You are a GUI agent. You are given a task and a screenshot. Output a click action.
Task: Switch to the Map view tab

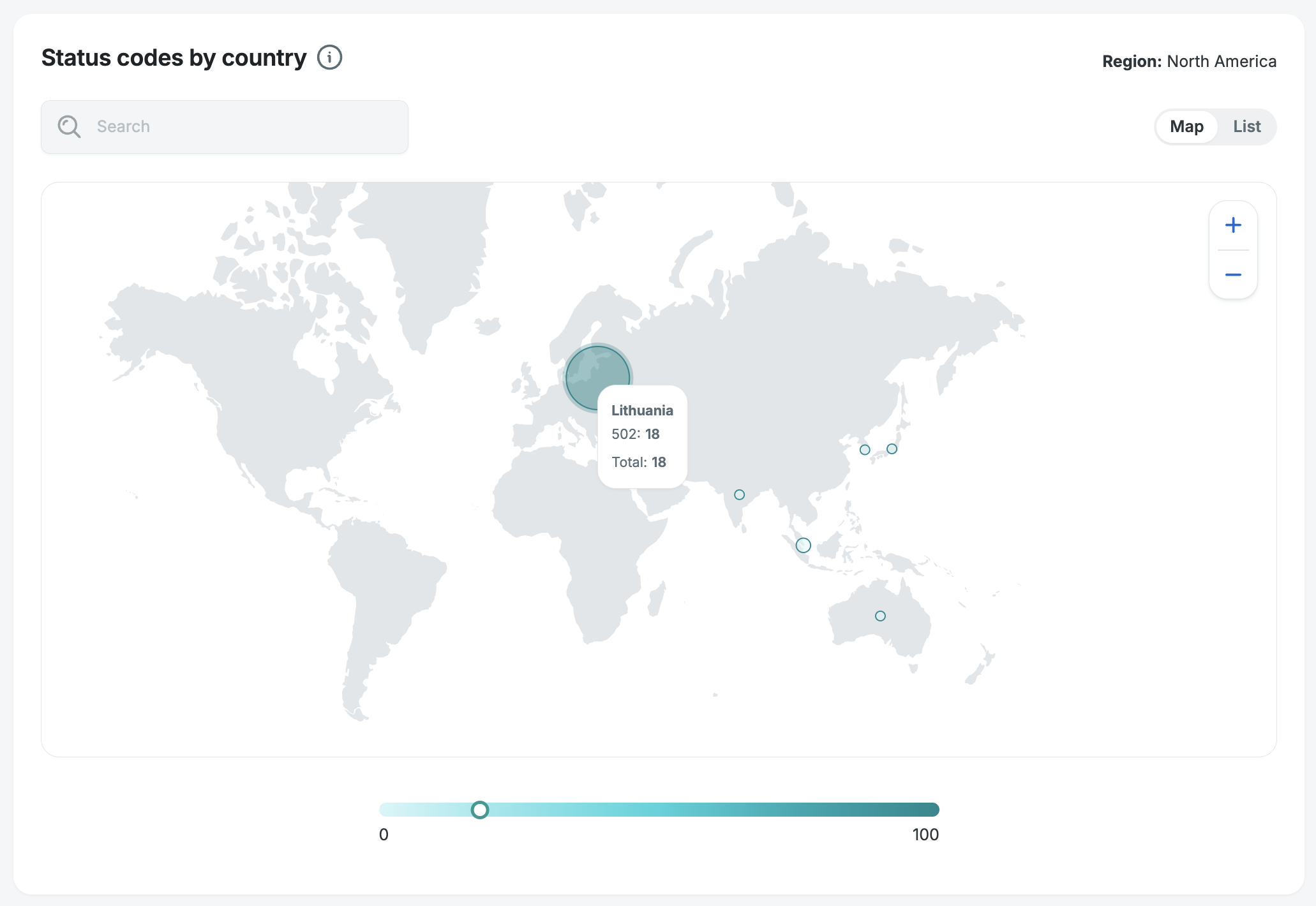[x=1186, y=126]
